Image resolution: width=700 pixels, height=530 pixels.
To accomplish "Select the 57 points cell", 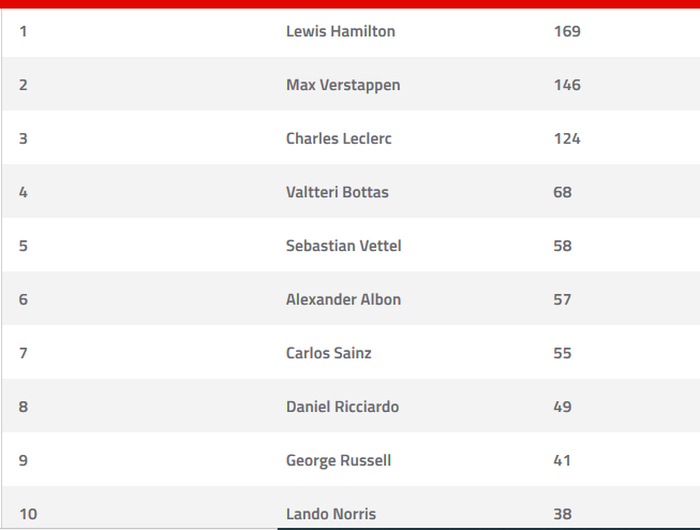I will click(x=562, y=299).
